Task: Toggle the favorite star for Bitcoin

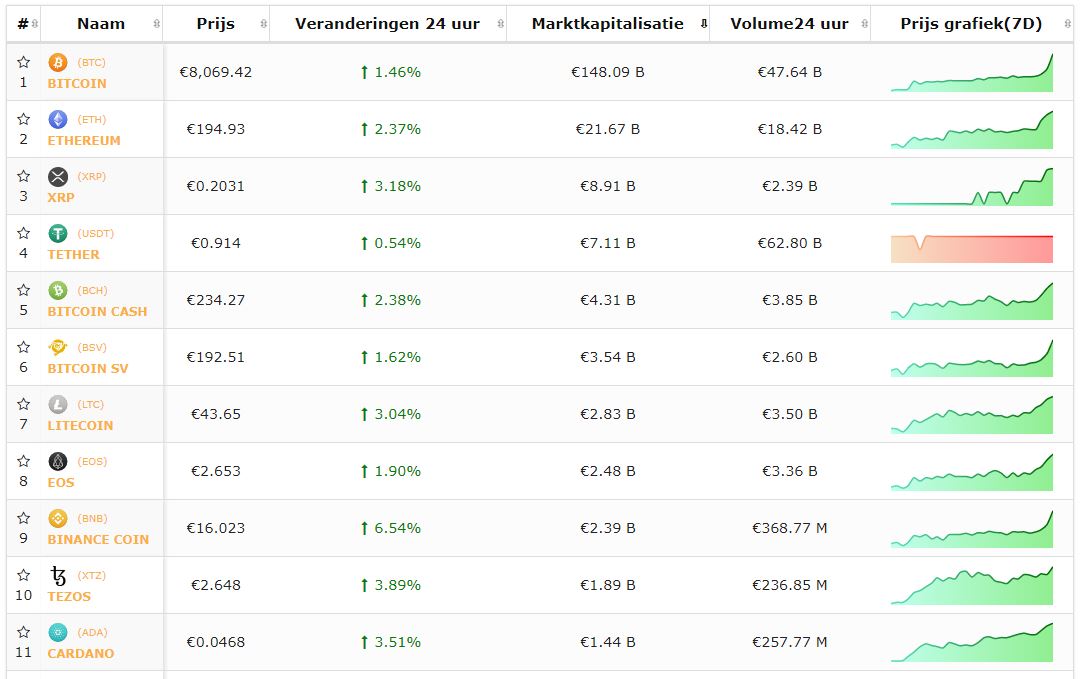Action: point(24,63)
